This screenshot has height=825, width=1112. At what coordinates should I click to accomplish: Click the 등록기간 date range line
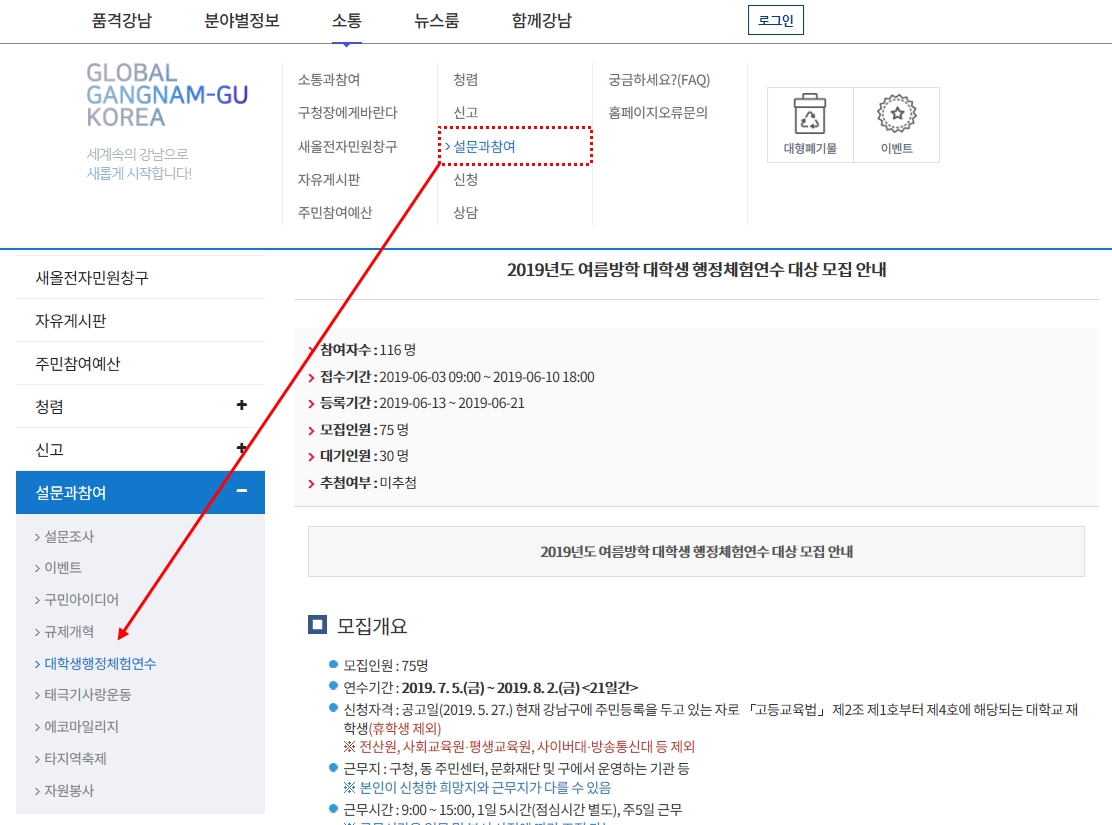pyautogui.click(x=422, y=403)
